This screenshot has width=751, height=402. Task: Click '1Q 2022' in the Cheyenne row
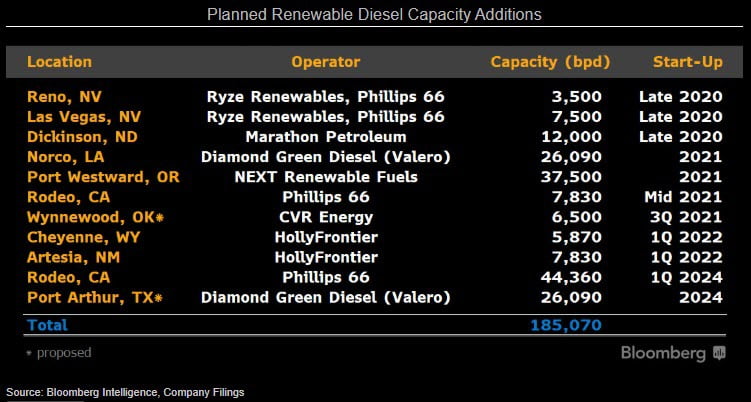686,238
